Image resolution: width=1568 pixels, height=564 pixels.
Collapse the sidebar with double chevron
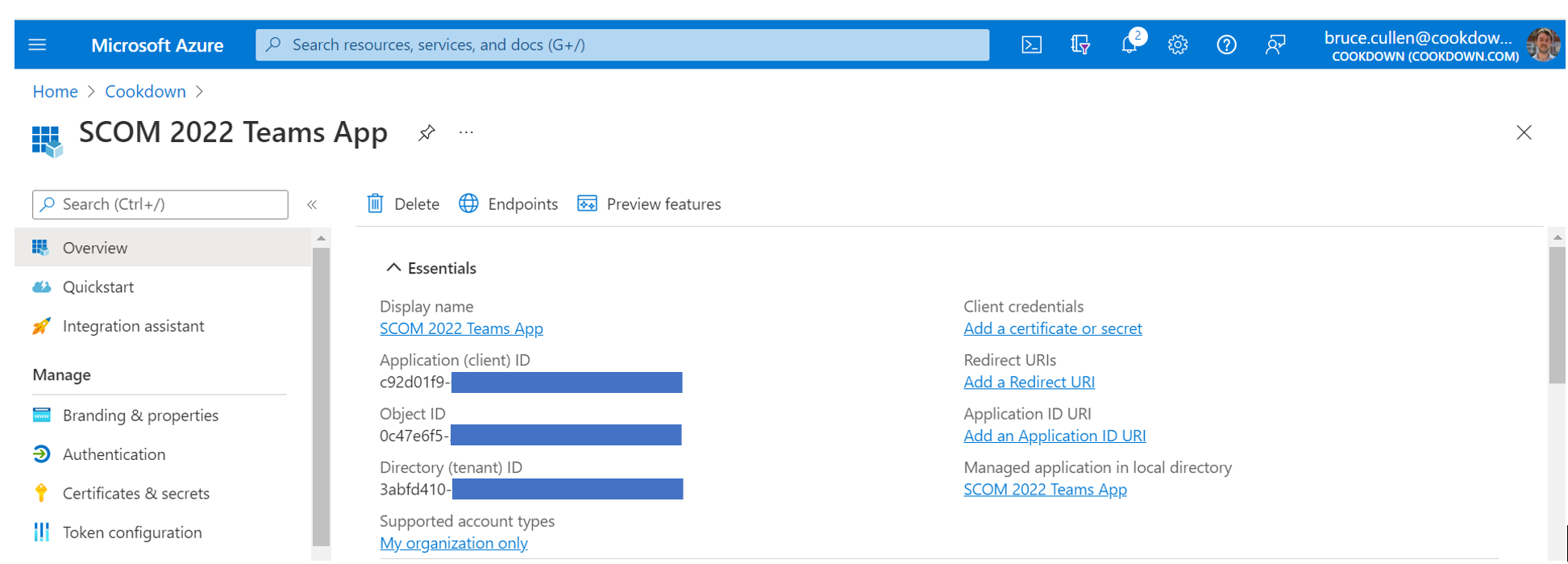312,205
